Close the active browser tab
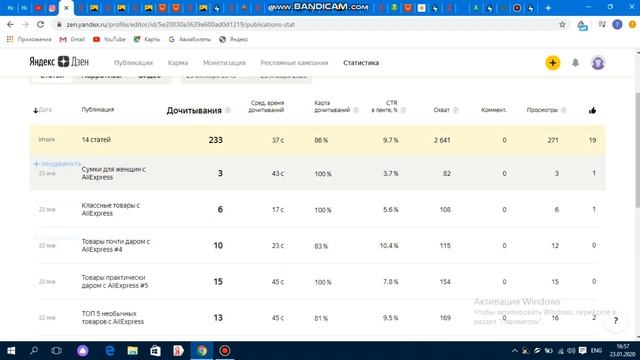Viewport: 640px width, 360px height. 66,8
